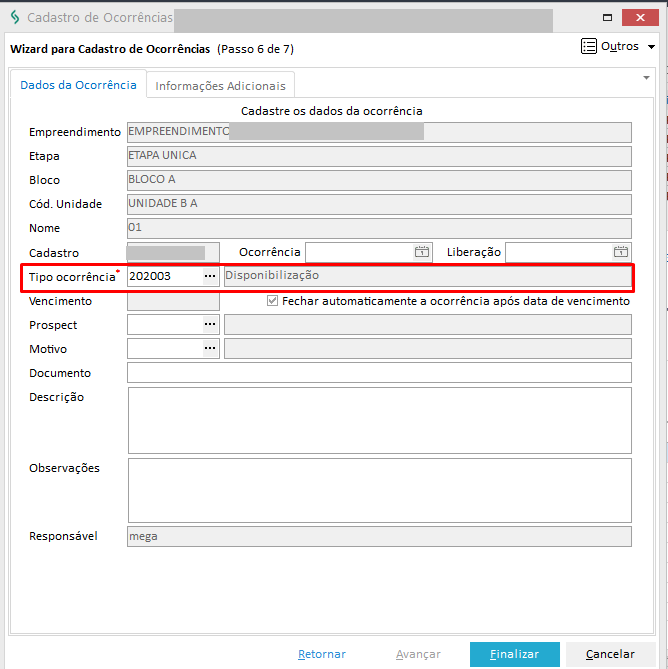Toggle Fechar automaticamente a ocorrência checkbox

coord(273,301)
